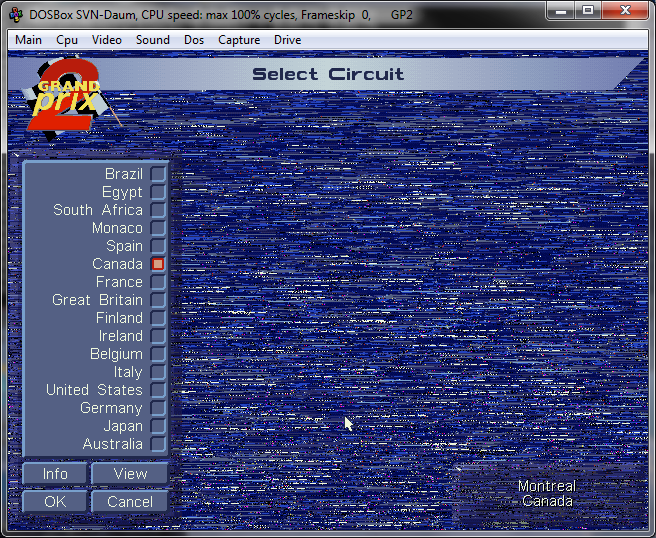Click the Italy label

coord(128,372)
